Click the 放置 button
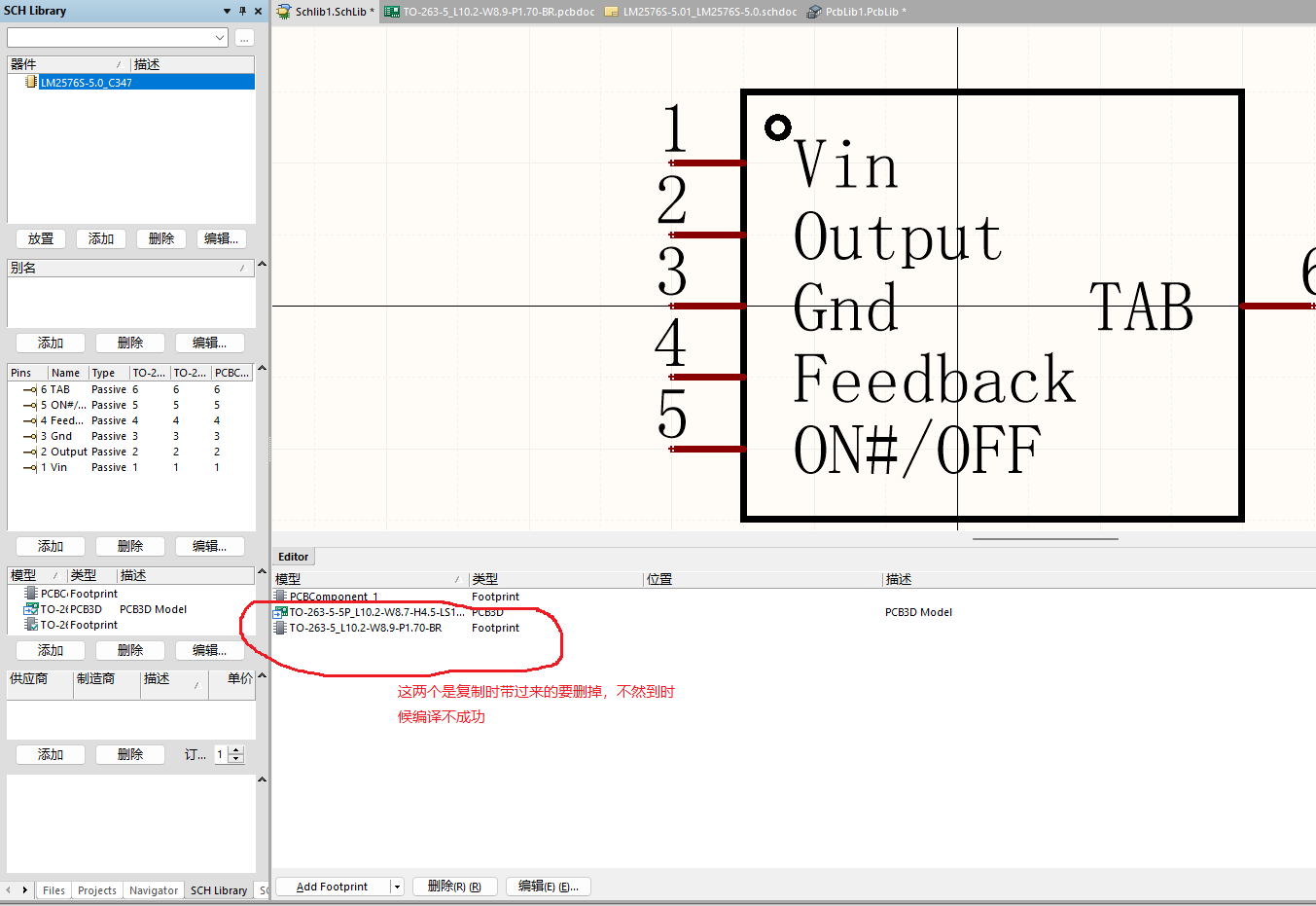Image resolution: width=1316 pixels, height=906 pixels. (x=41, y=238)
